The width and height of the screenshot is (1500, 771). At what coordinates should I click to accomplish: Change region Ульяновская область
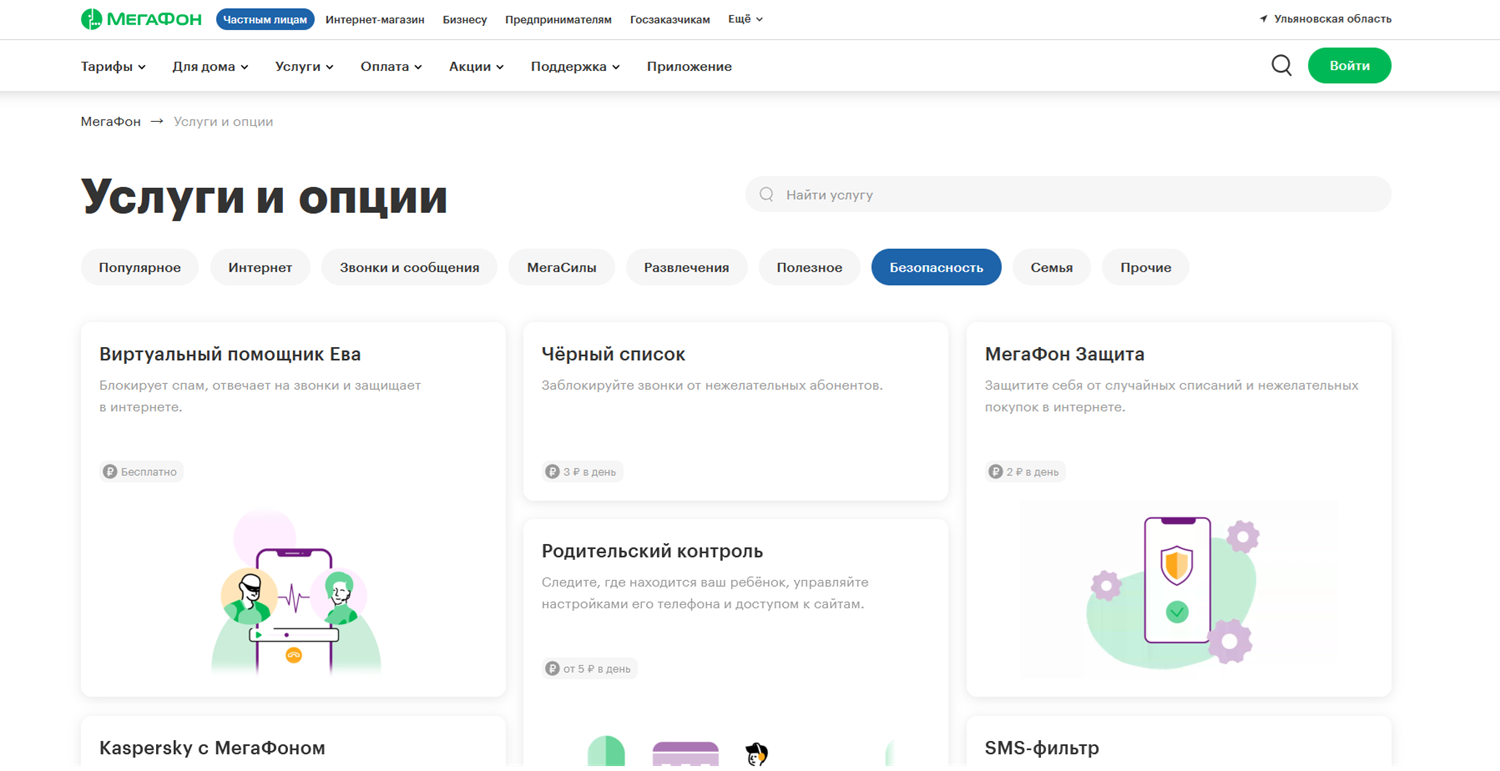tap(1332, 19)
